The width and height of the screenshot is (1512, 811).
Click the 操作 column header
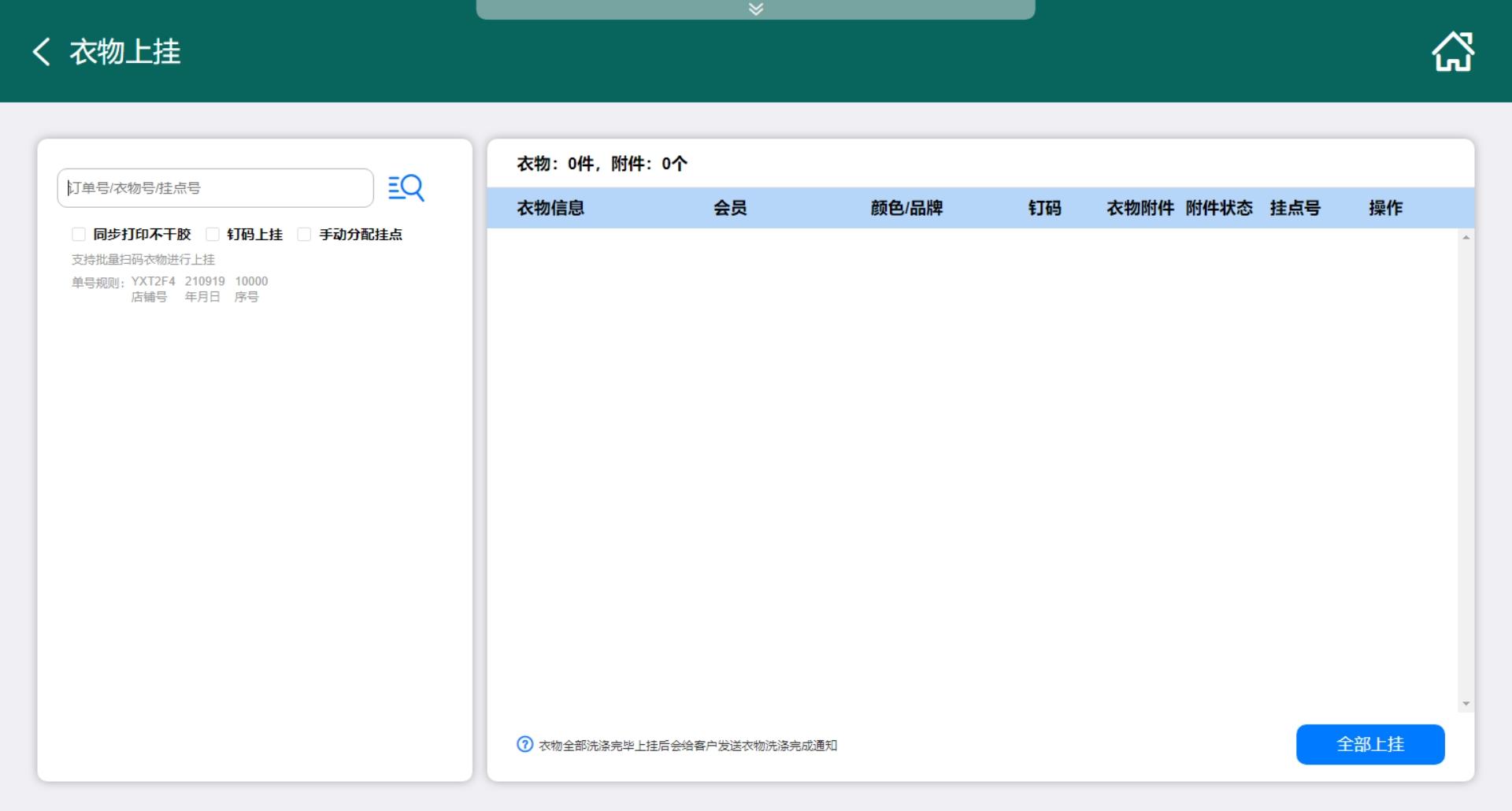[x=1385, y=208]
